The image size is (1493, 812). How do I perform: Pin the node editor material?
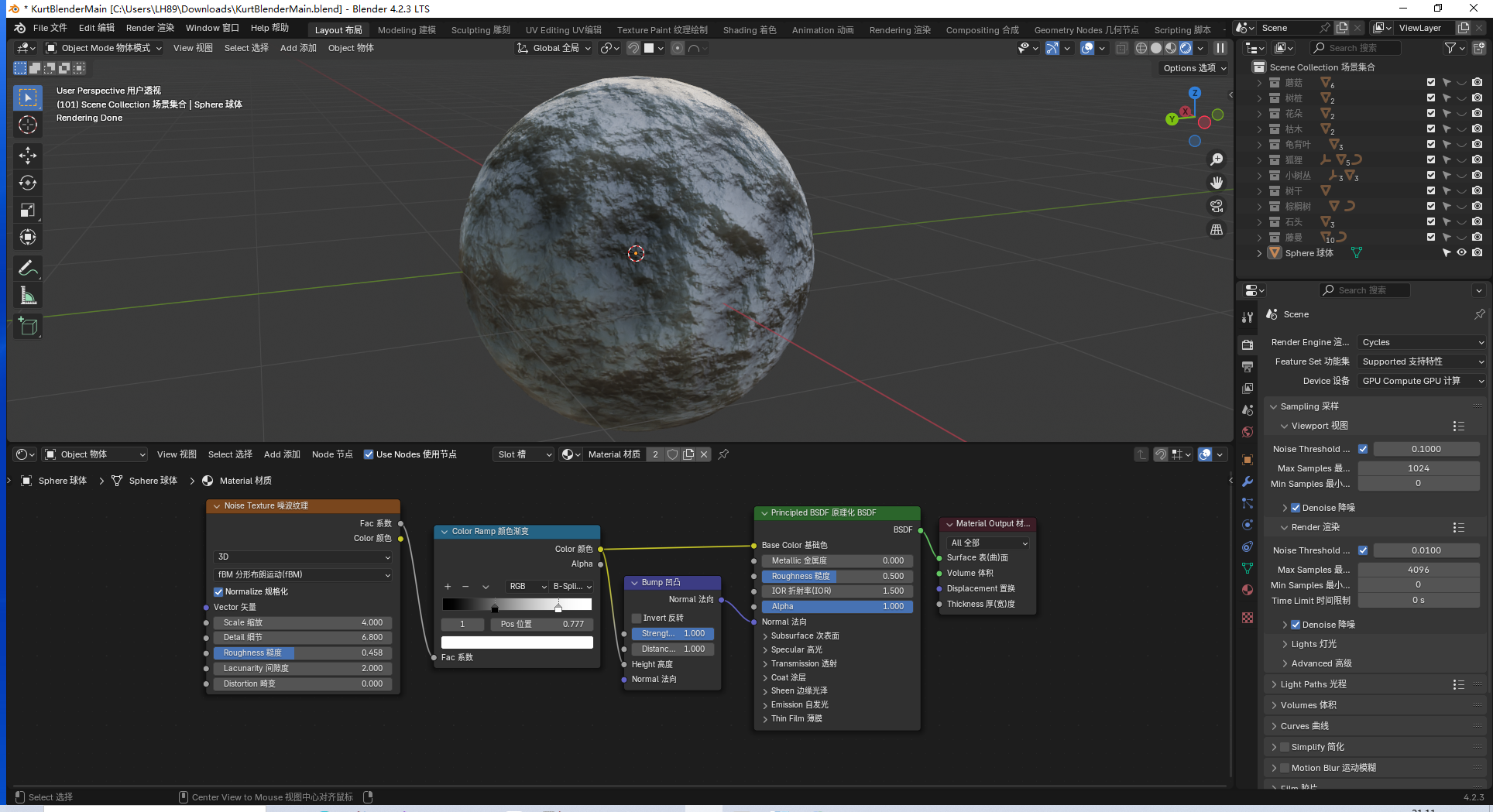[x=723, y=454]
